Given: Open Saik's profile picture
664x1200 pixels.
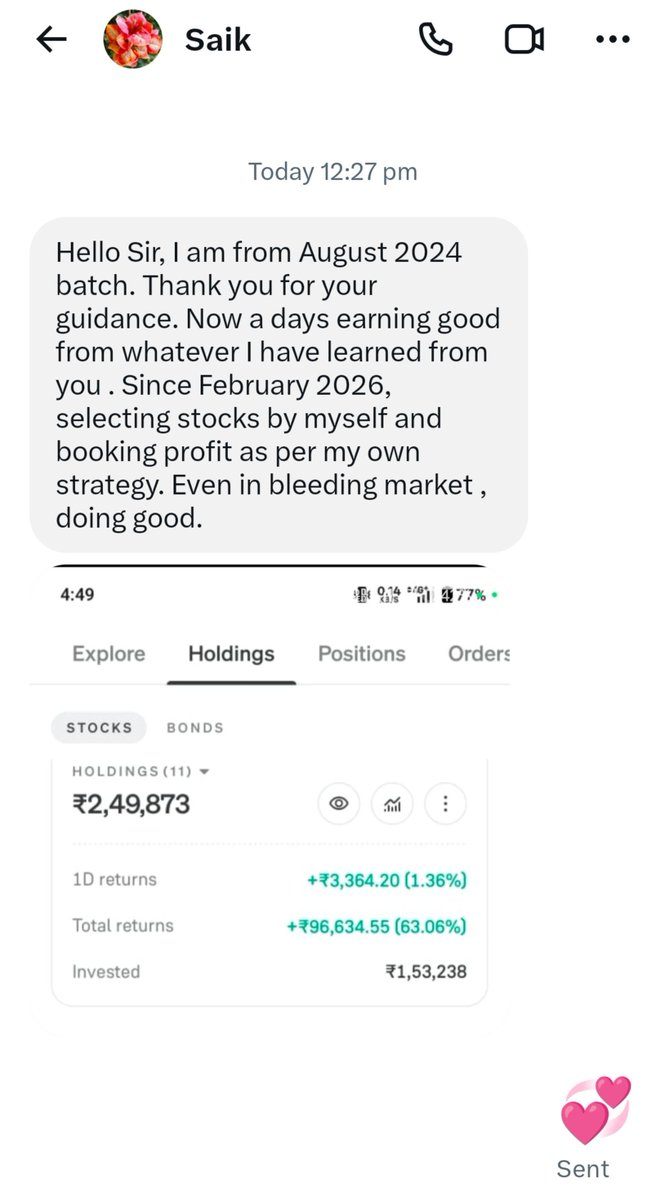Looking at the screenshot, I should click(134, 40).
